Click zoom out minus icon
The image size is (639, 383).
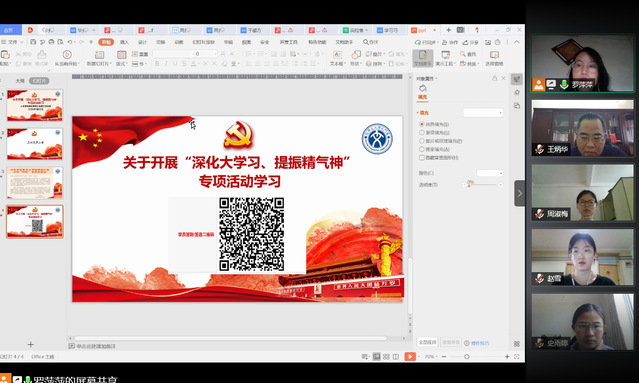coord(444,357)
